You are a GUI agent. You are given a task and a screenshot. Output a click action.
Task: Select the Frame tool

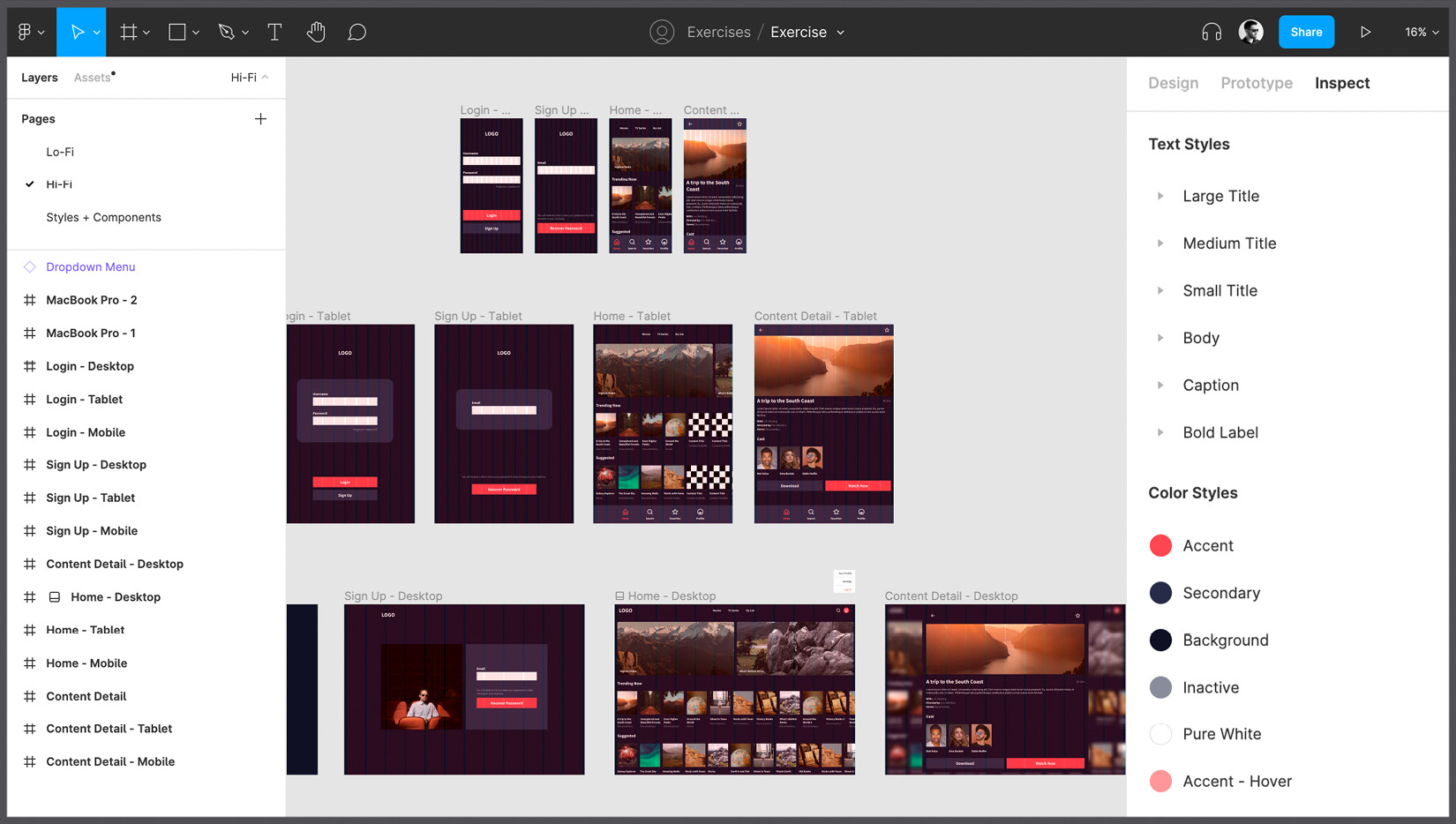point(129,32)
